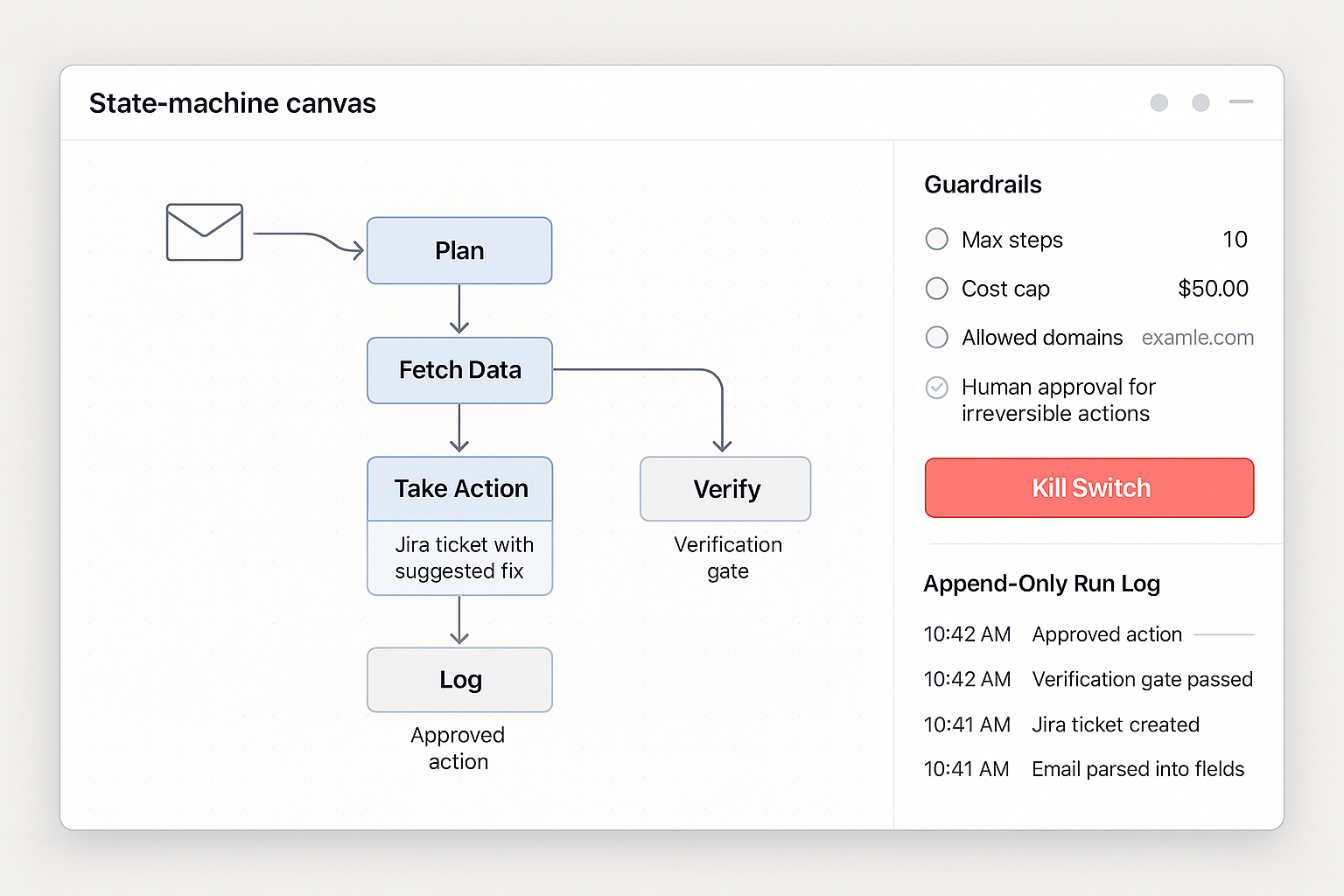Click the dash icon in title bar
This screenshot has width=1344, height=896.
point(1241,102)
